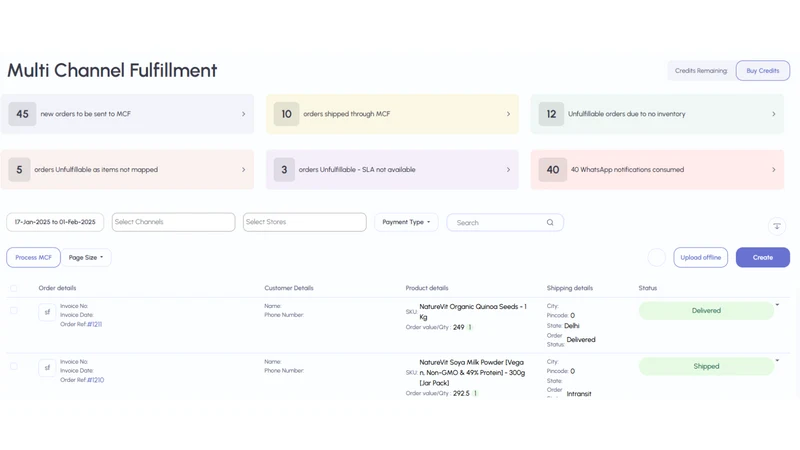
Task: Click the Create button
Action: [763, 258]
